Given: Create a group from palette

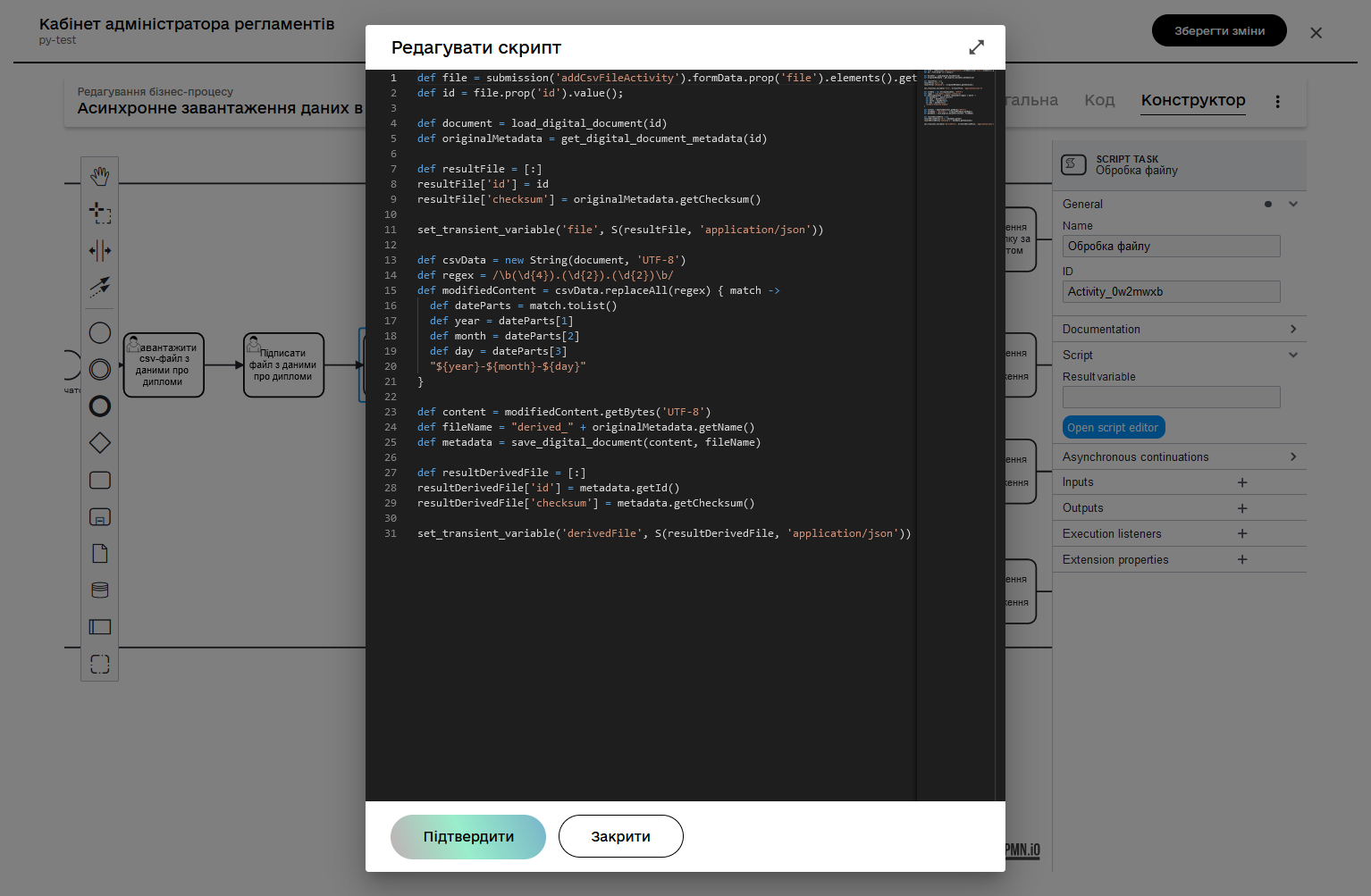Looking at the screenshot, I should (100, 664).
